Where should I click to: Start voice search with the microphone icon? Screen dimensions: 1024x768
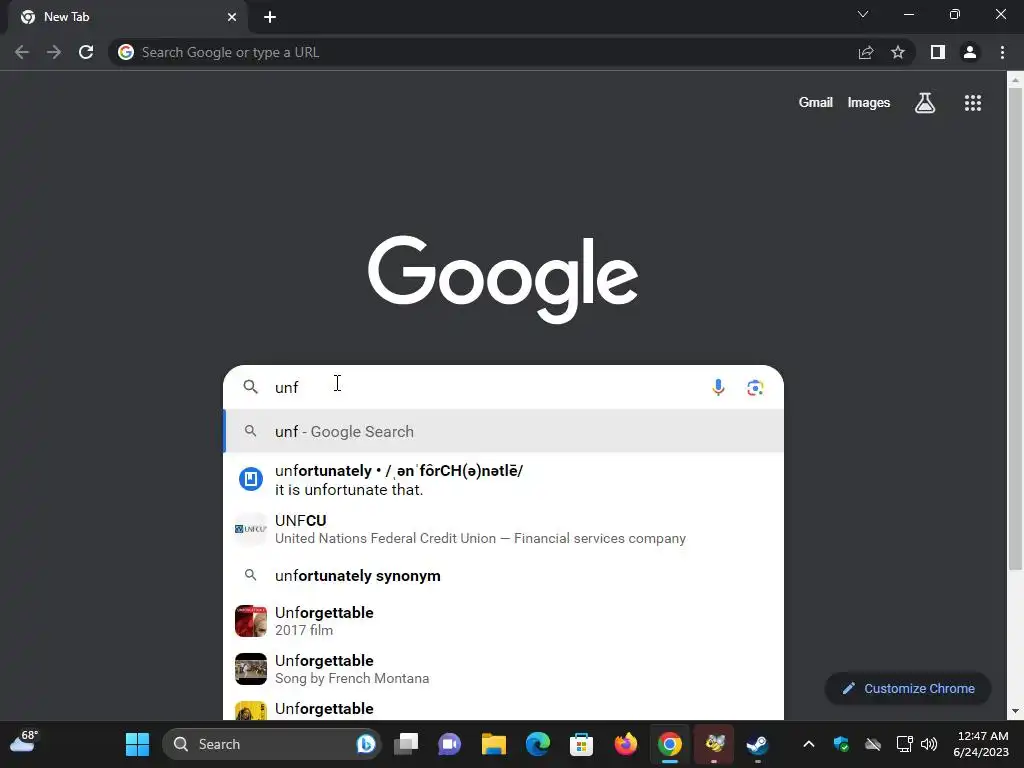718,387
